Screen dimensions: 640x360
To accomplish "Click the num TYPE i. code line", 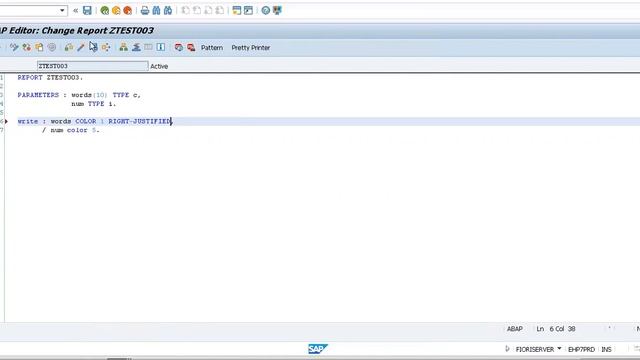I will click(93, 104).
